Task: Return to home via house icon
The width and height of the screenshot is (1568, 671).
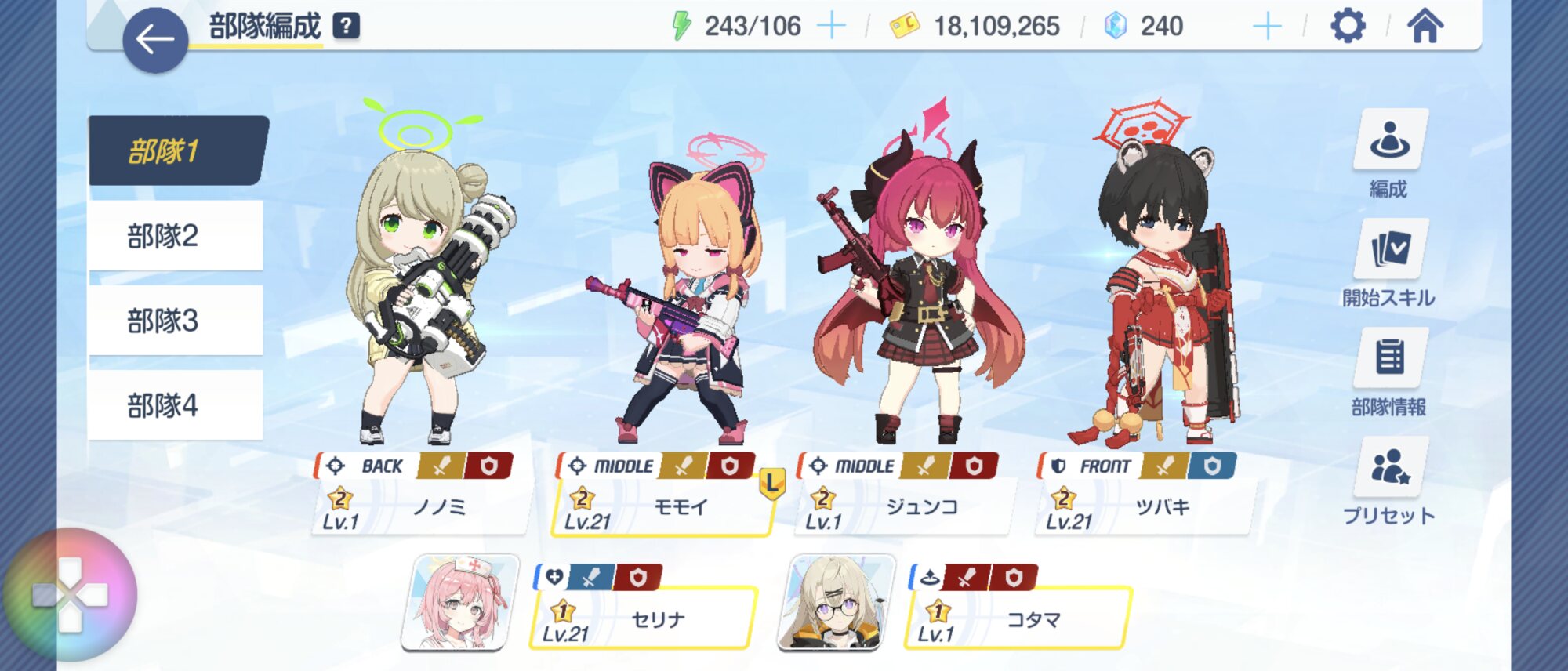Action: click(x=1425, y=26)
